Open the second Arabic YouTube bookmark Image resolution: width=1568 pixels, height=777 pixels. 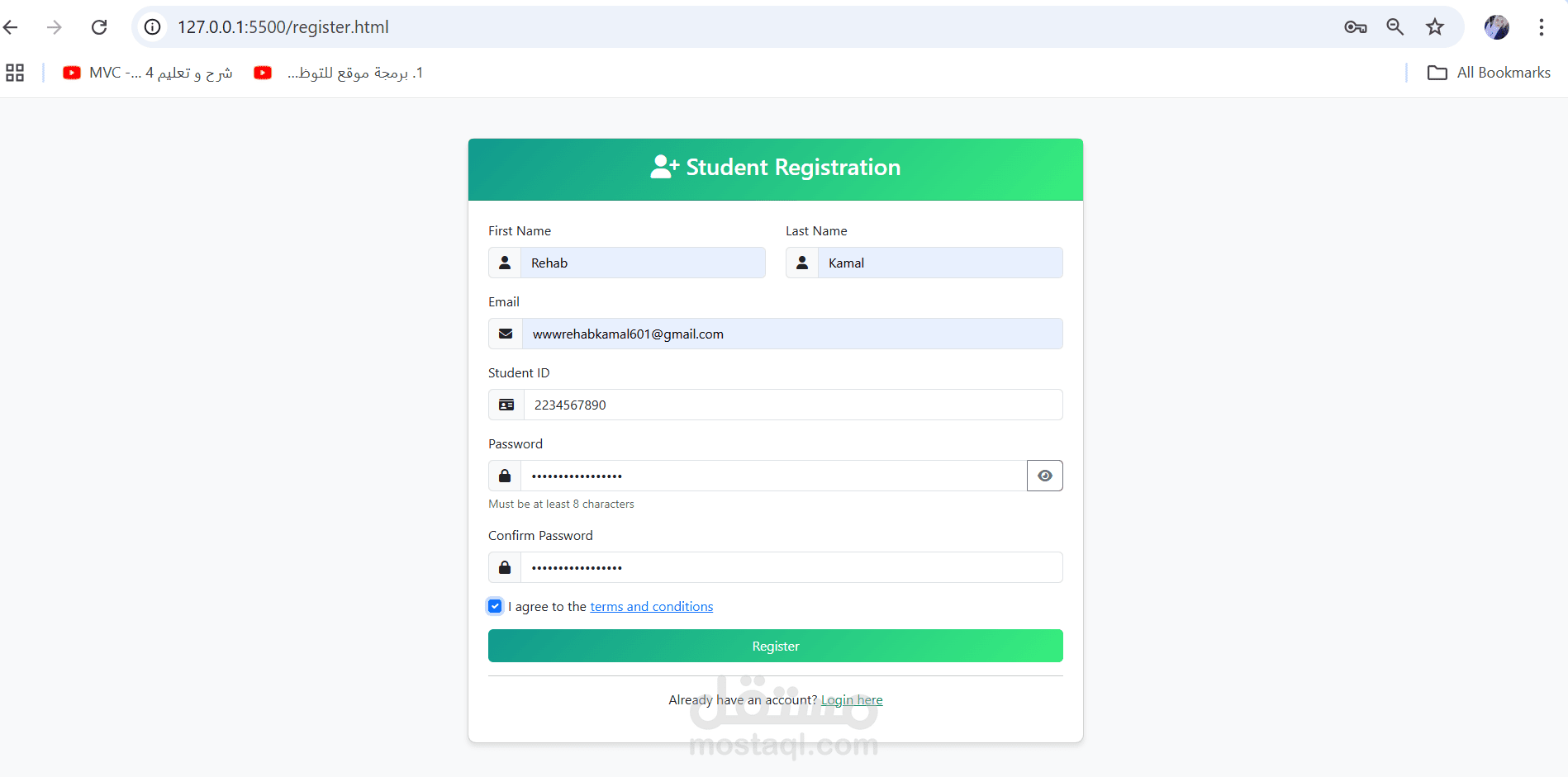point(339,73)
